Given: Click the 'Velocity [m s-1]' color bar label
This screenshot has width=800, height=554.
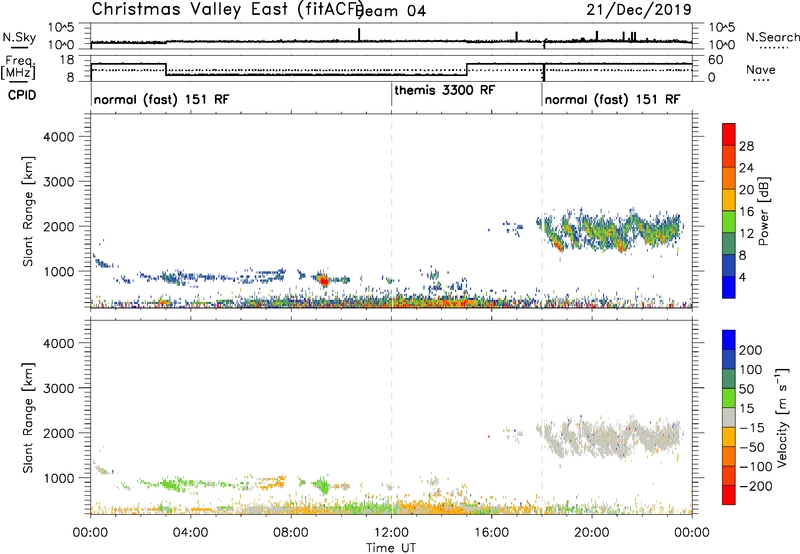Looking at the screenshot, I should 781,417.
